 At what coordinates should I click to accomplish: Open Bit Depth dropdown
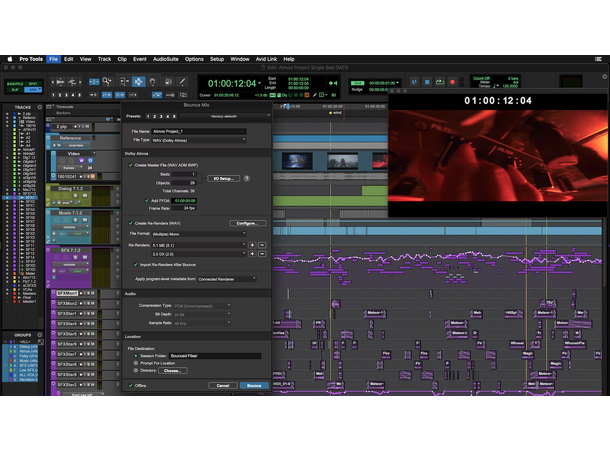click(x=202, y=314)
